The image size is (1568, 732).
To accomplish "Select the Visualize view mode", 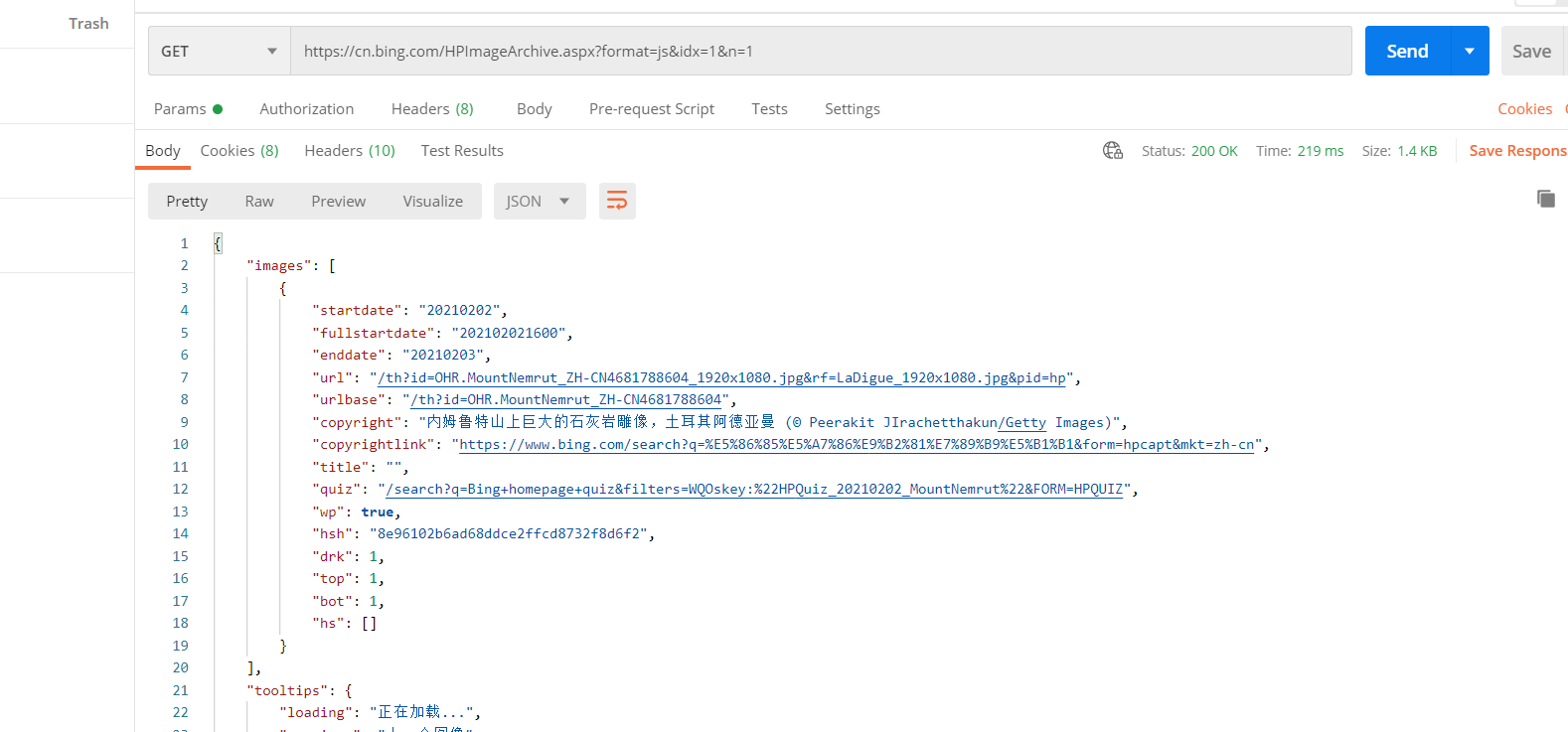I will (433, 202).
